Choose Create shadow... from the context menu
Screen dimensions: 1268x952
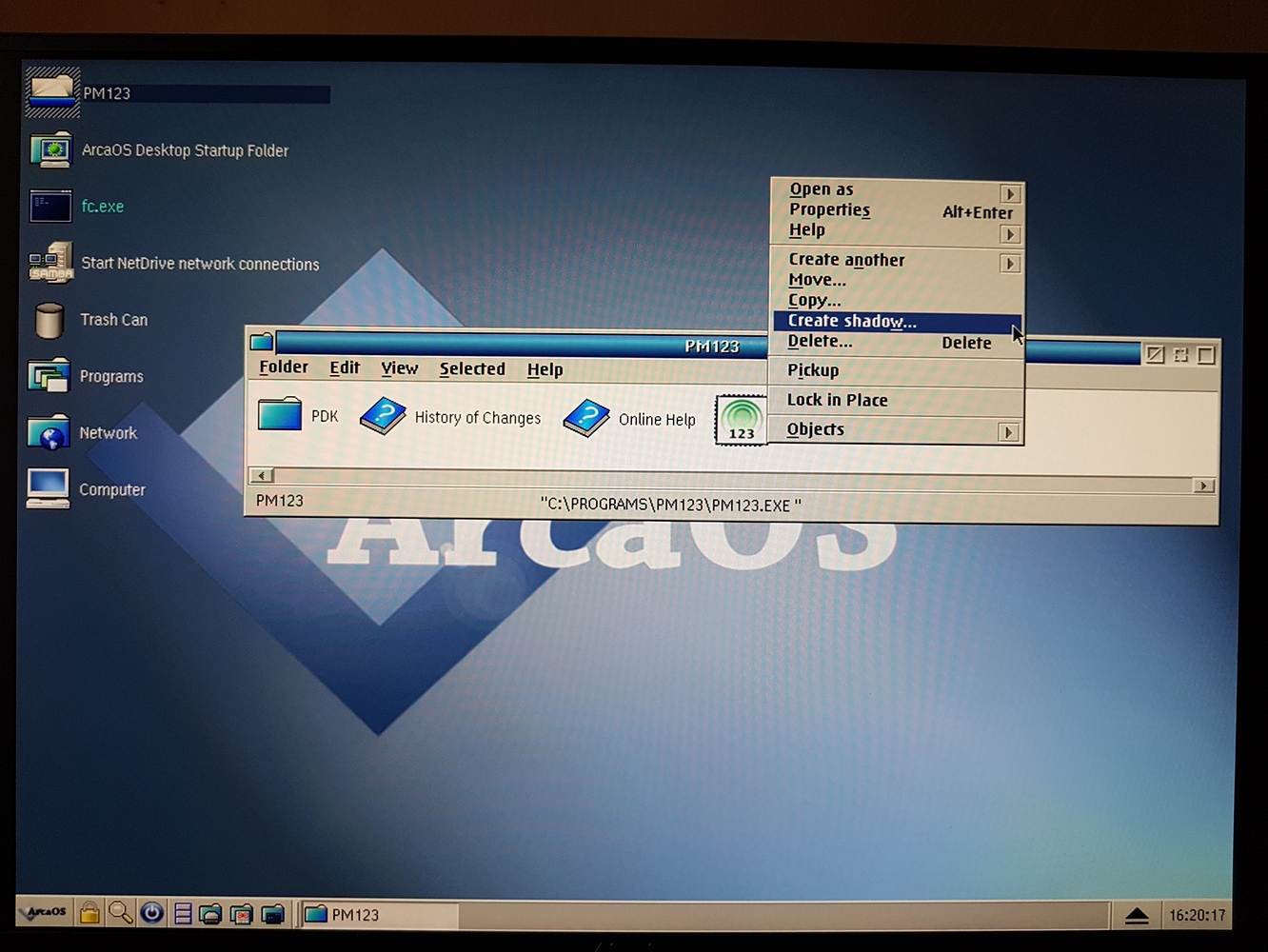(x=897, y=321)
